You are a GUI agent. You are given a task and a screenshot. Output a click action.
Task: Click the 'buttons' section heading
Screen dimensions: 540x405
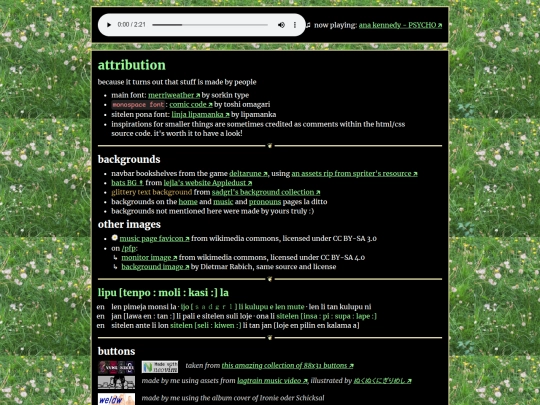pyautogui.click(x=116, y=351)
